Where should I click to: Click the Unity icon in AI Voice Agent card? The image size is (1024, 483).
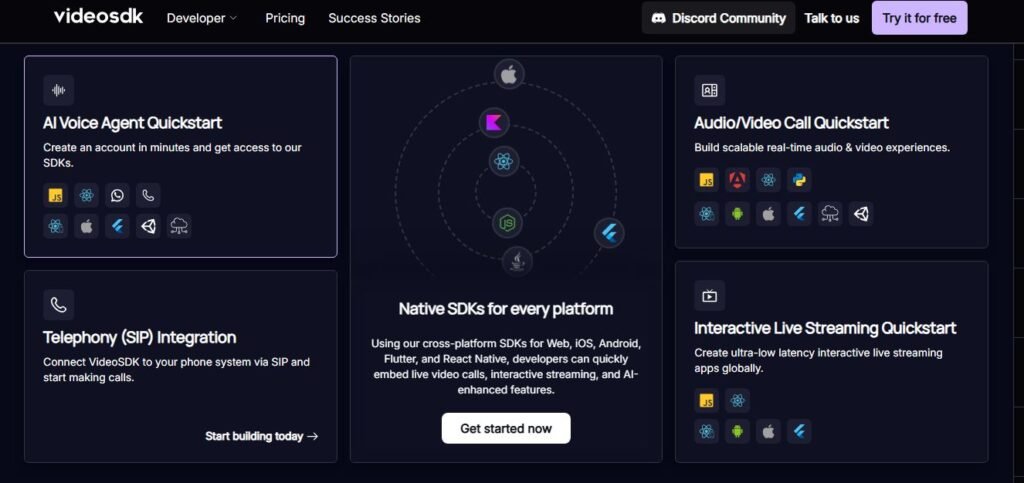148,226
